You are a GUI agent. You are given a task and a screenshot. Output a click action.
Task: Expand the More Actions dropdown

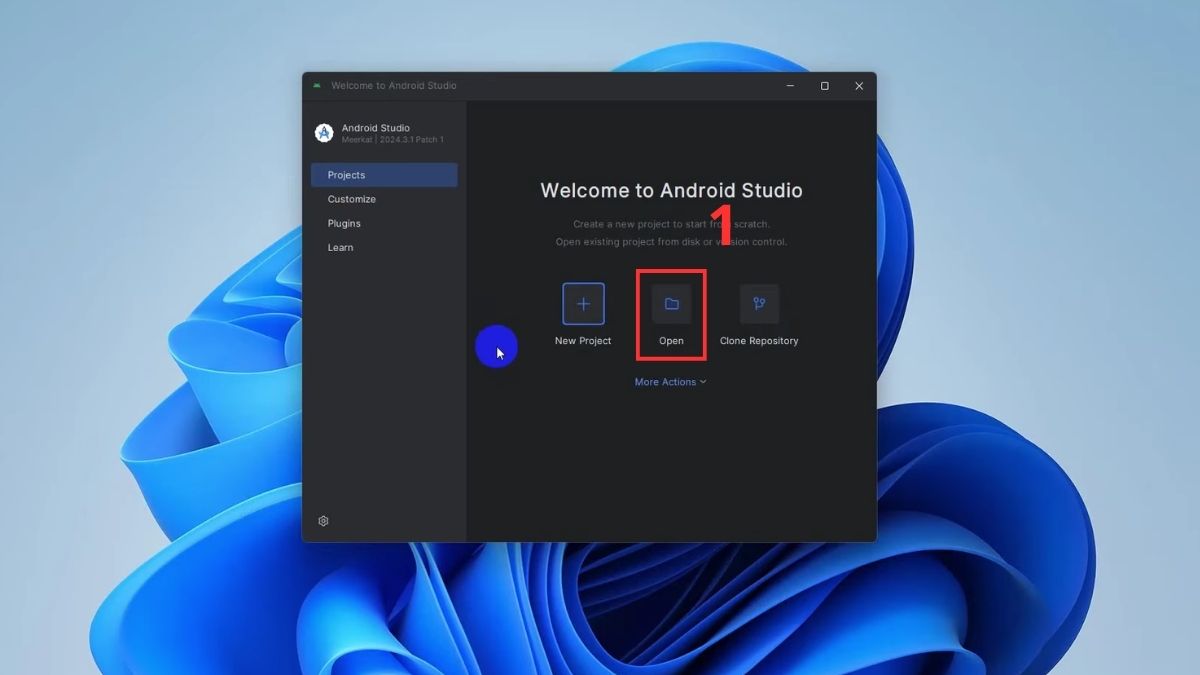point(670,382)
